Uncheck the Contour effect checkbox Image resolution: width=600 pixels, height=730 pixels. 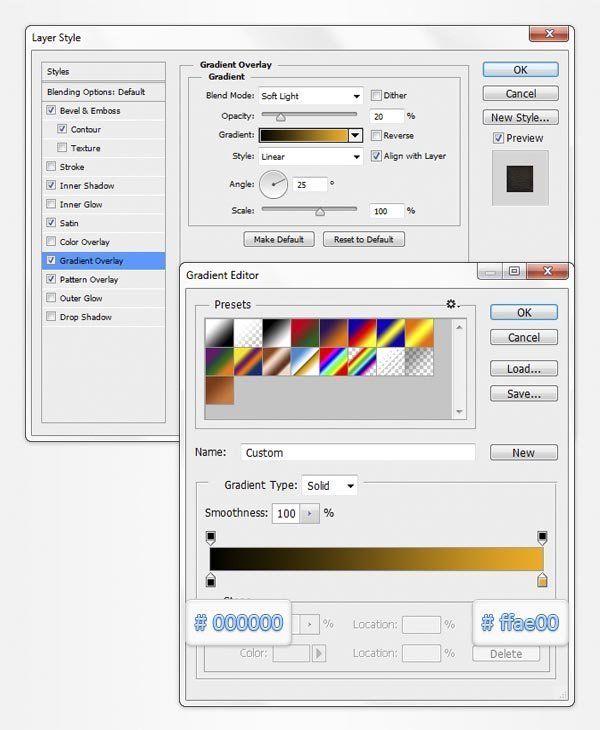click(x=62, y=129)
